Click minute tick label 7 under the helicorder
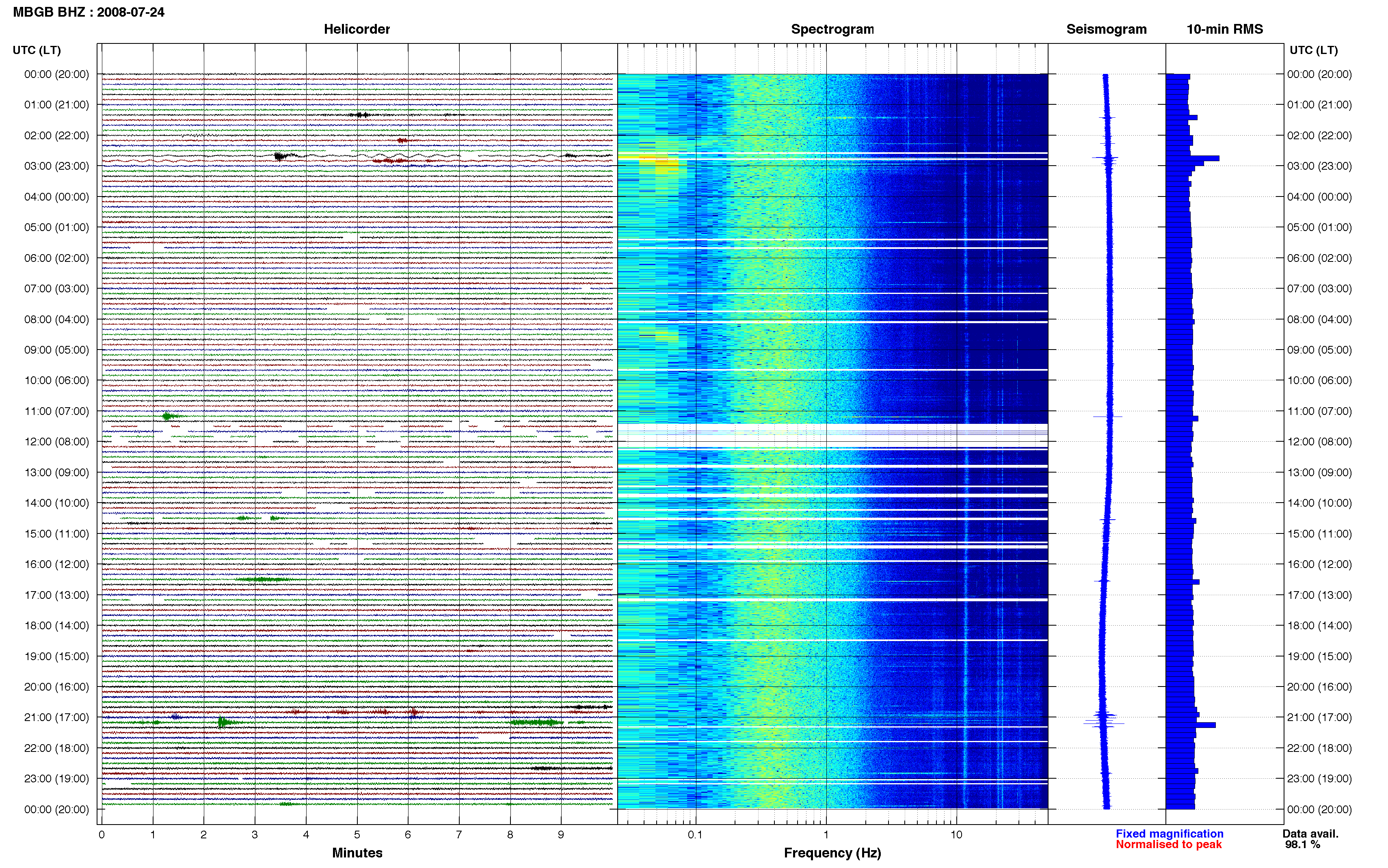This screenshot has width=1388, height=868. pos(458,835)
